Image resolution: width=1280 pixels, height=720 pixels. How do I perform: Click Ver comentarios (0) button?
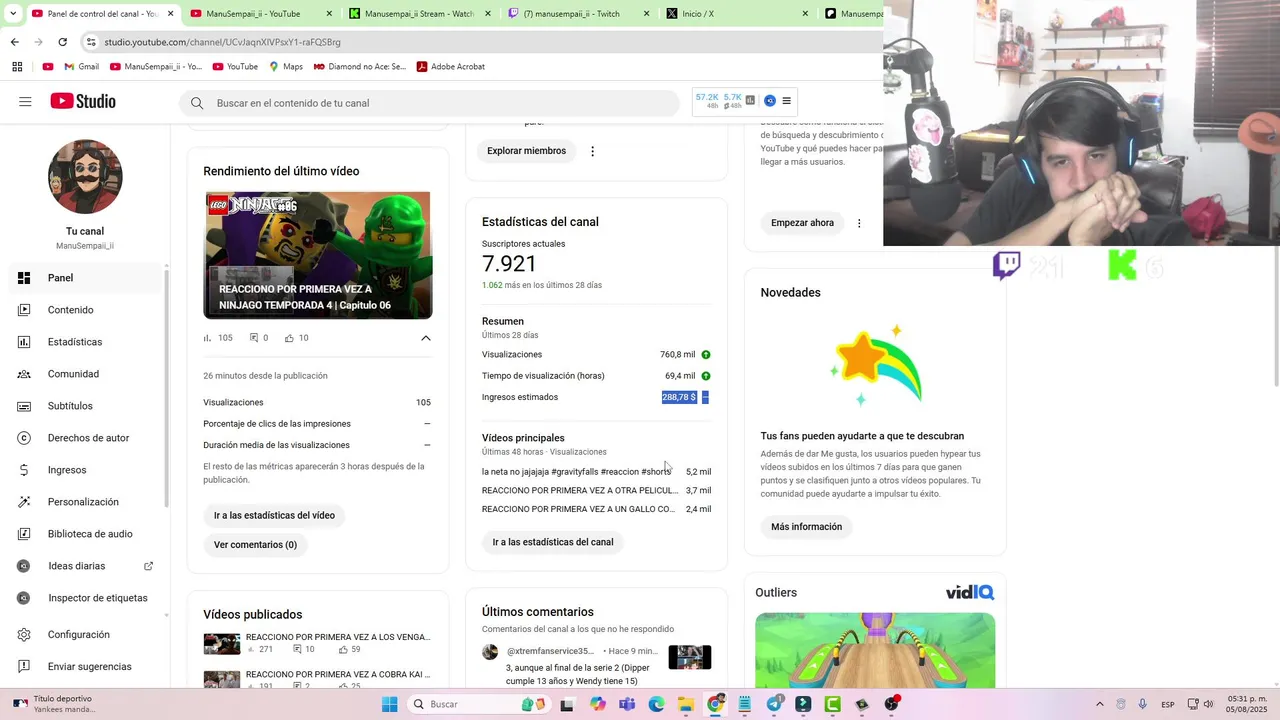[255, 545]
